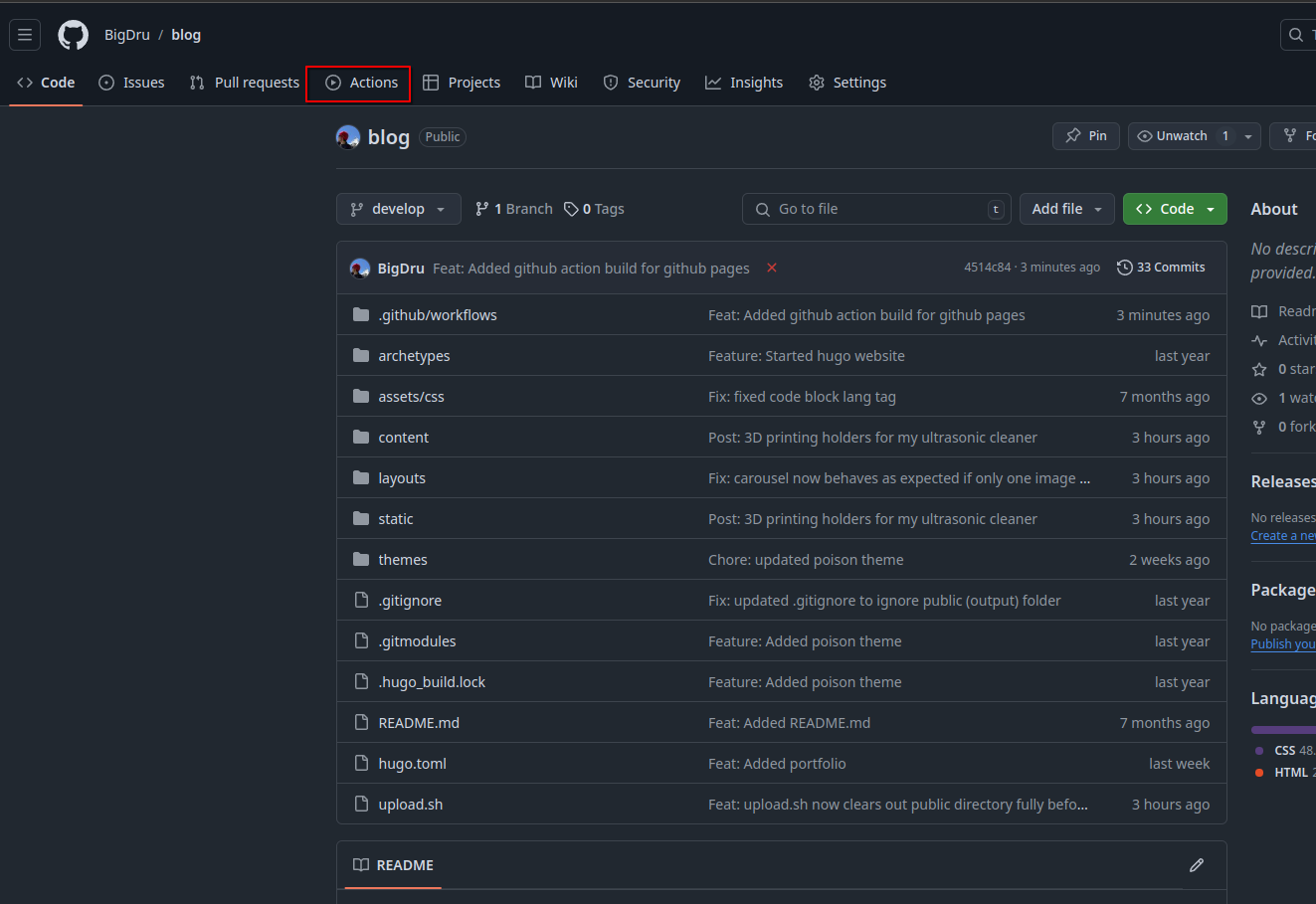Go to the Actions tab

362,83
